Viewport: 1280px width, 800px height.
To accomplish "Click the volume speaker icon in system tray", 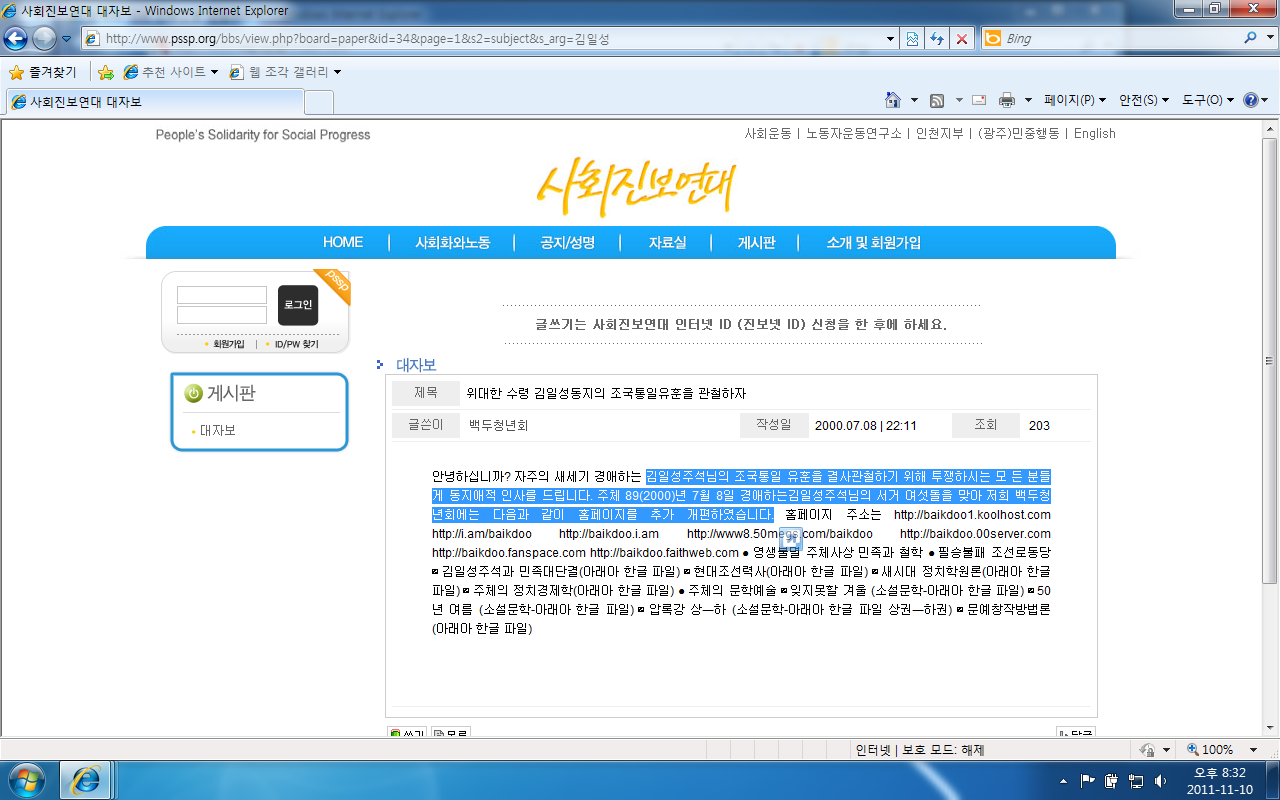I will [1160, 780].
